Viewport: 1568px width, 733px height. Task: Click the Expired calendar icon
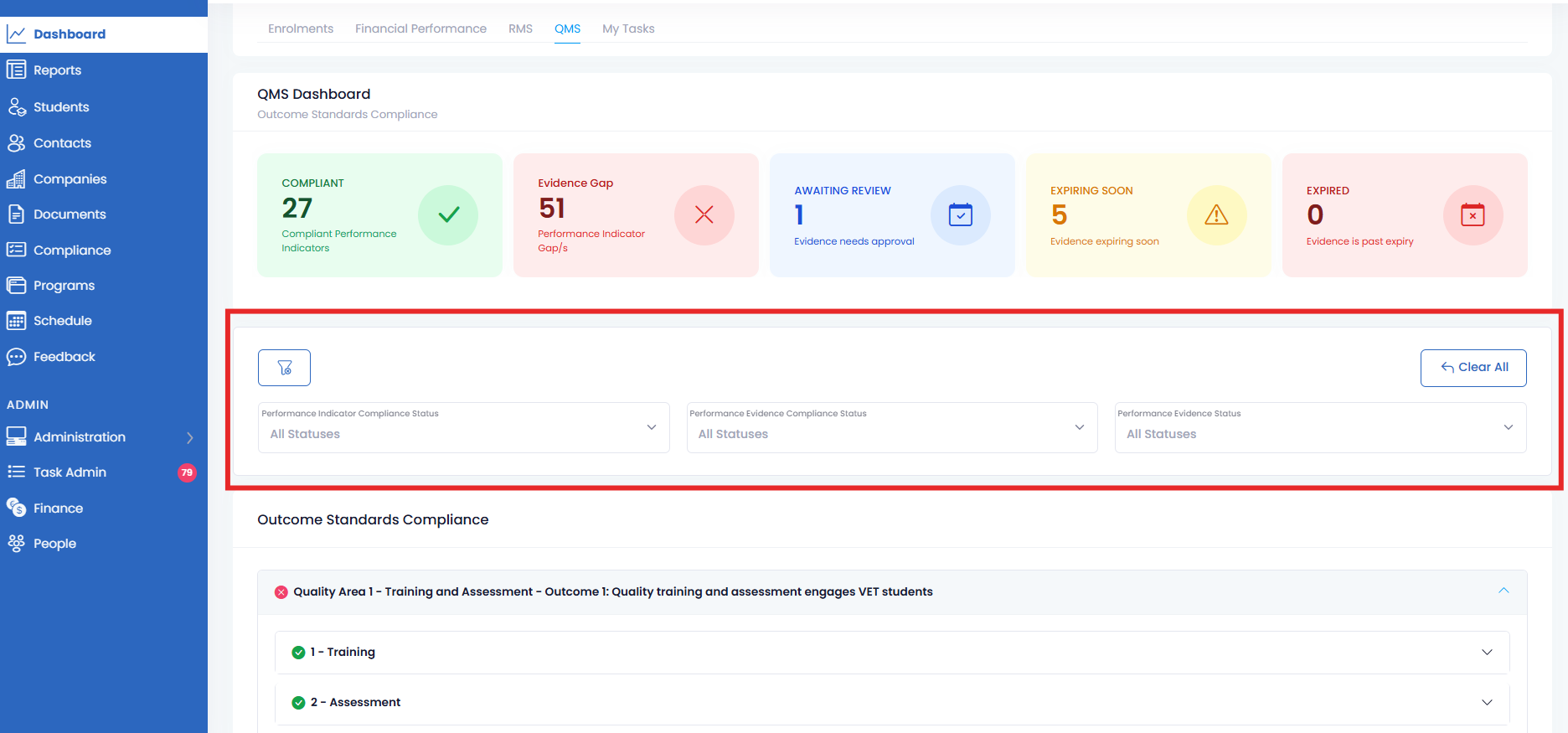coord(1472,215)
